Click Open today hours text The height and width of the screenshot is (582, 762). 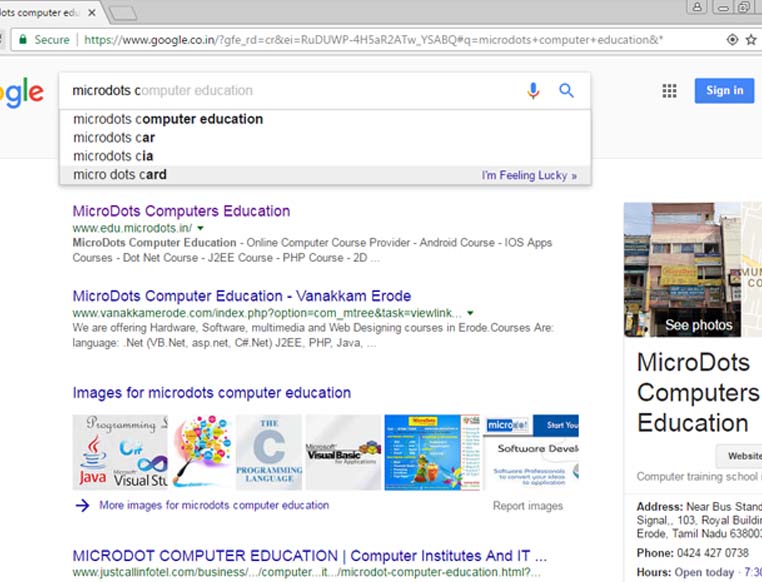704,572
